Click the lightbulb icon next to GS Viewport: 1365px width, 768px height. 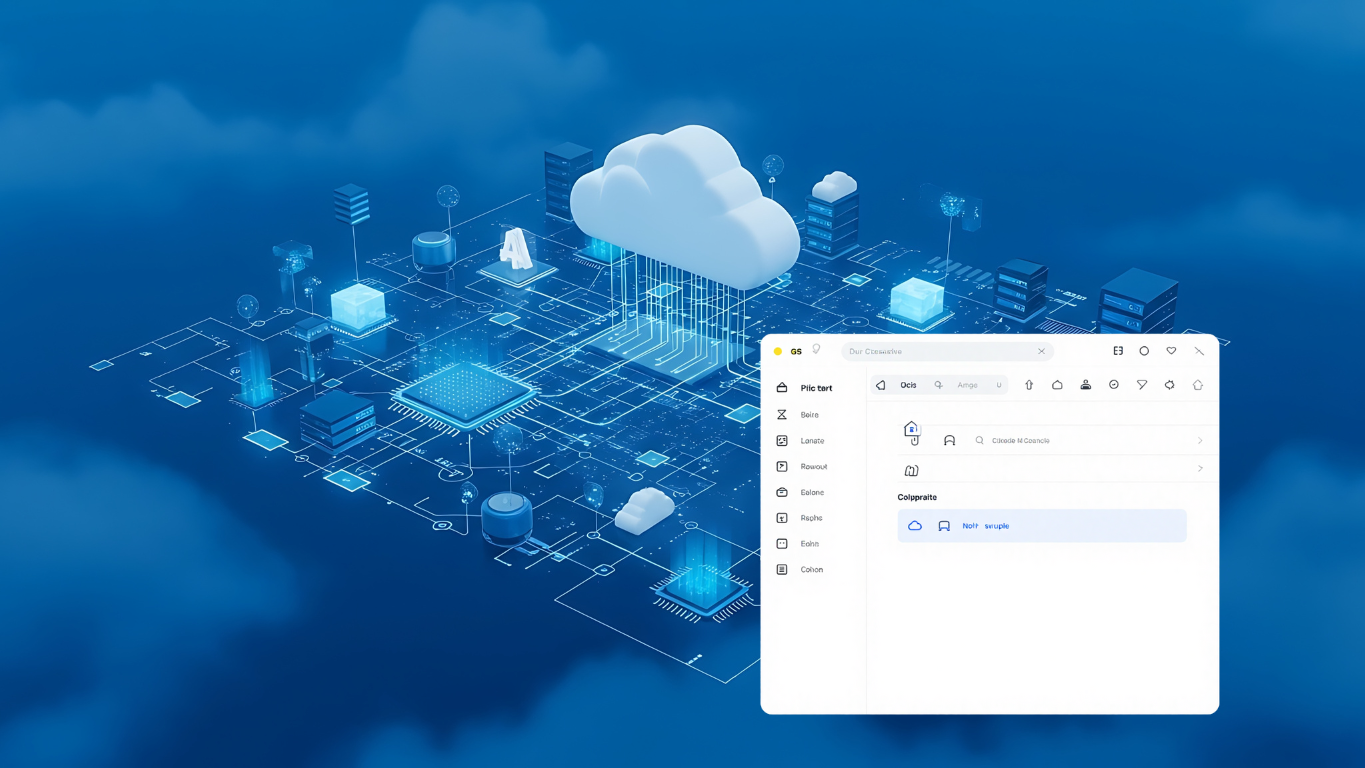[x=816, y=350]
